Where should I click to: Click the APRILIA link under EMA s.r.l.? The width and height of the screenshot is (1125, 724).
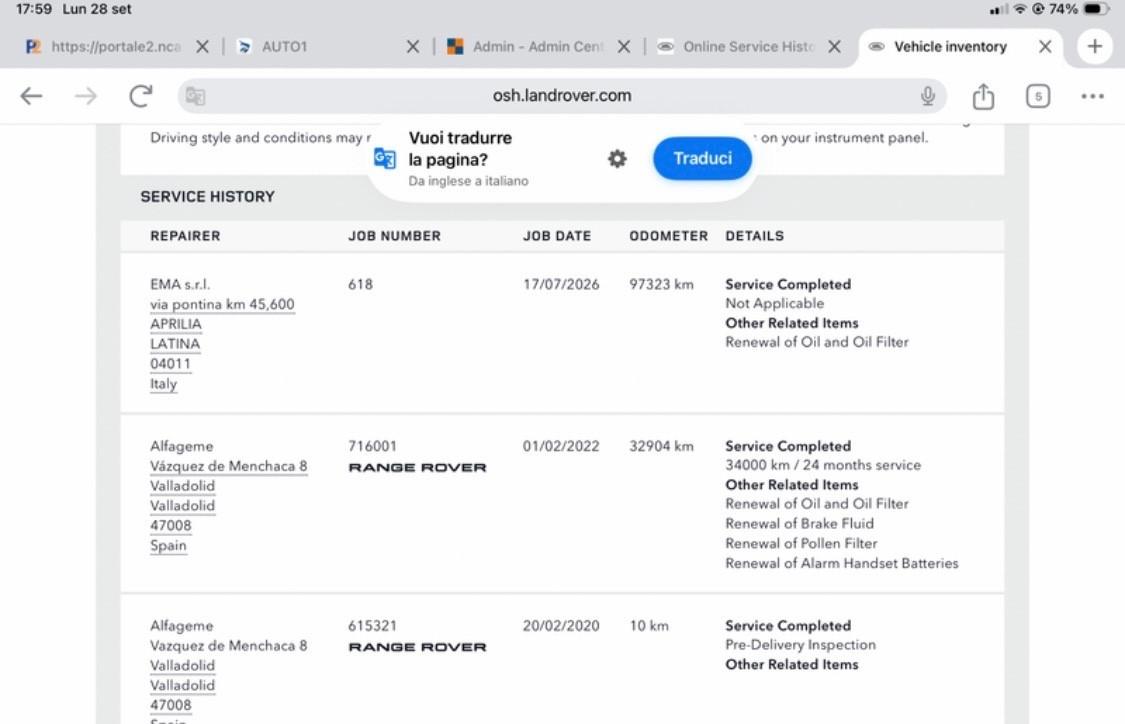pyautogui.click(x=176, y=324)
